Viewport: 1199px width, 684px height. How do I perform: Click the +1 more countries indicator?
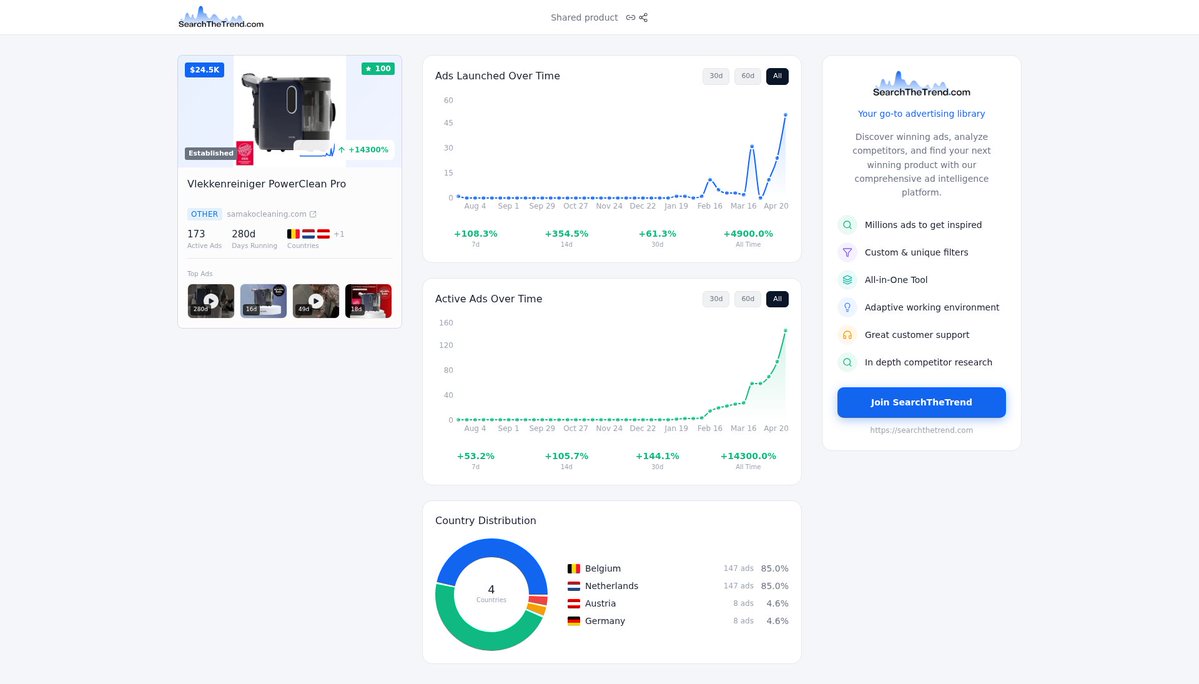pos(339,234)
